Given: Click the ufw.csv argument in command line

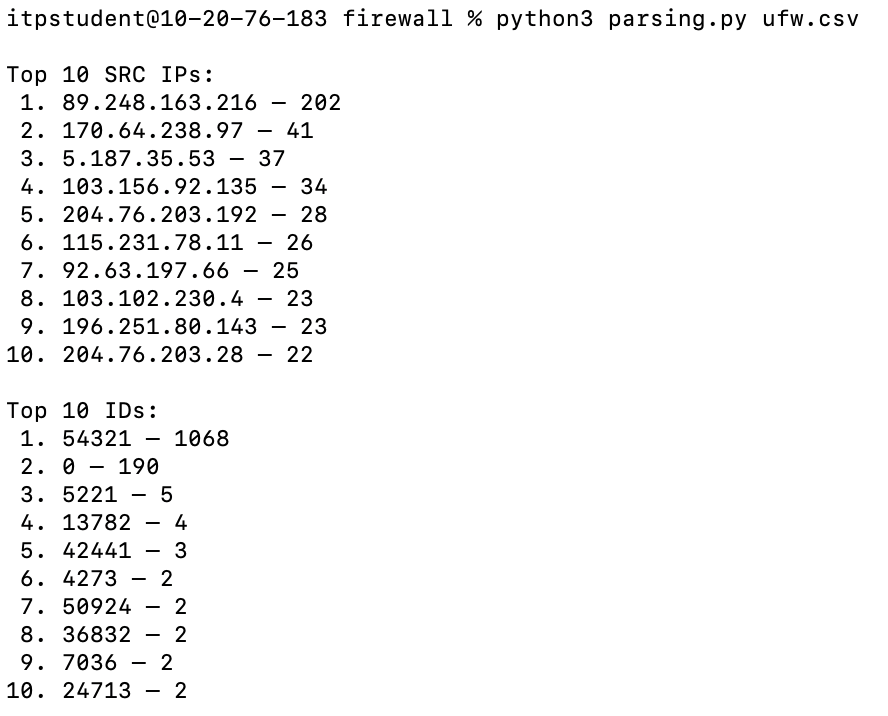Looking at the screenshot, I should pos(810,20).
